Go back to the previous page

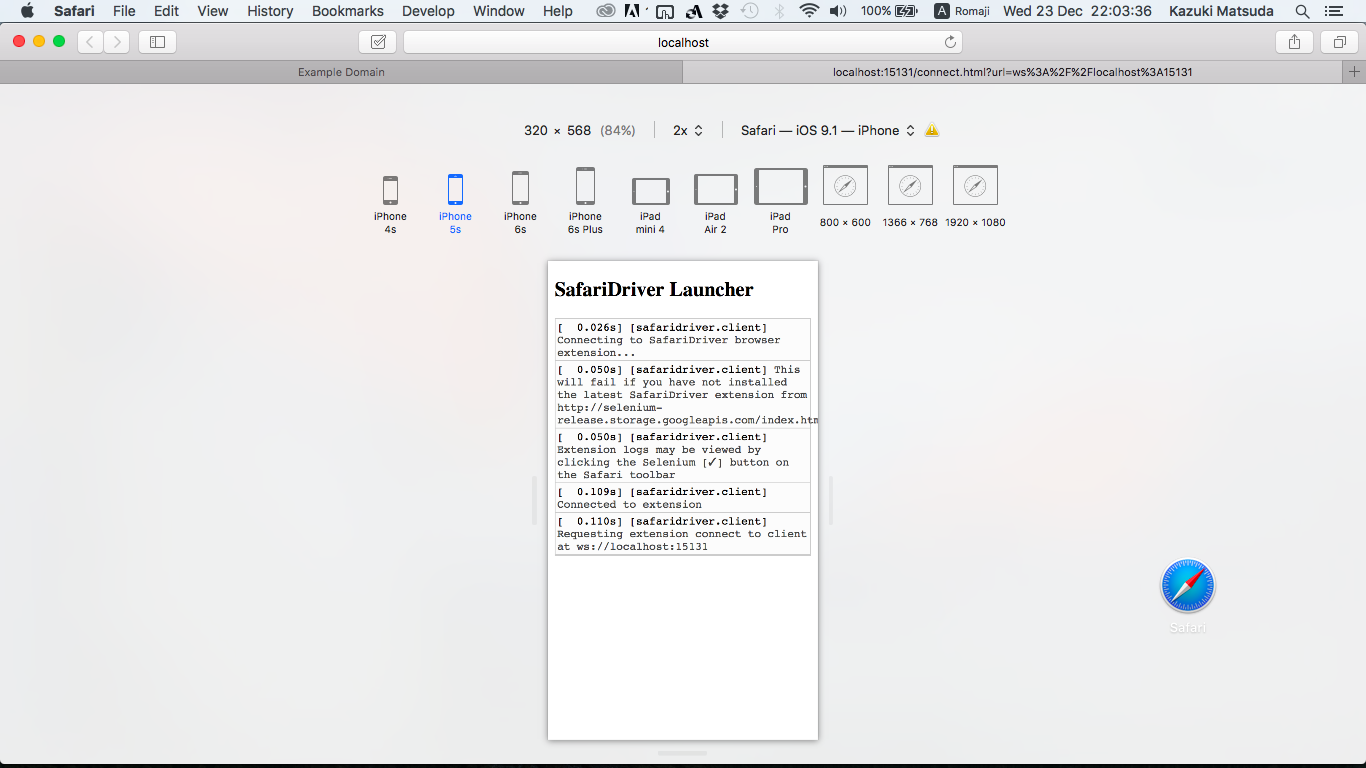pyautogui.click(x=91, y=42)
